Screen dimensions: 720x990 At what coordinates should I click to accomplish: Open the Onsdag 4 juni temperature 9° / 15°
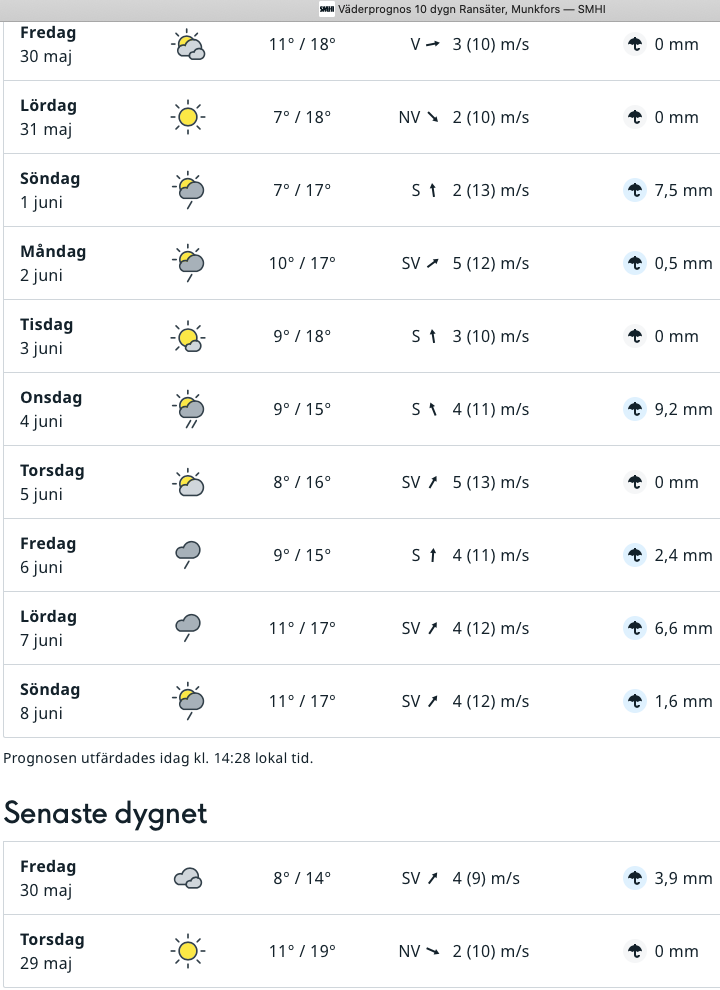click(x=302, y=409)
